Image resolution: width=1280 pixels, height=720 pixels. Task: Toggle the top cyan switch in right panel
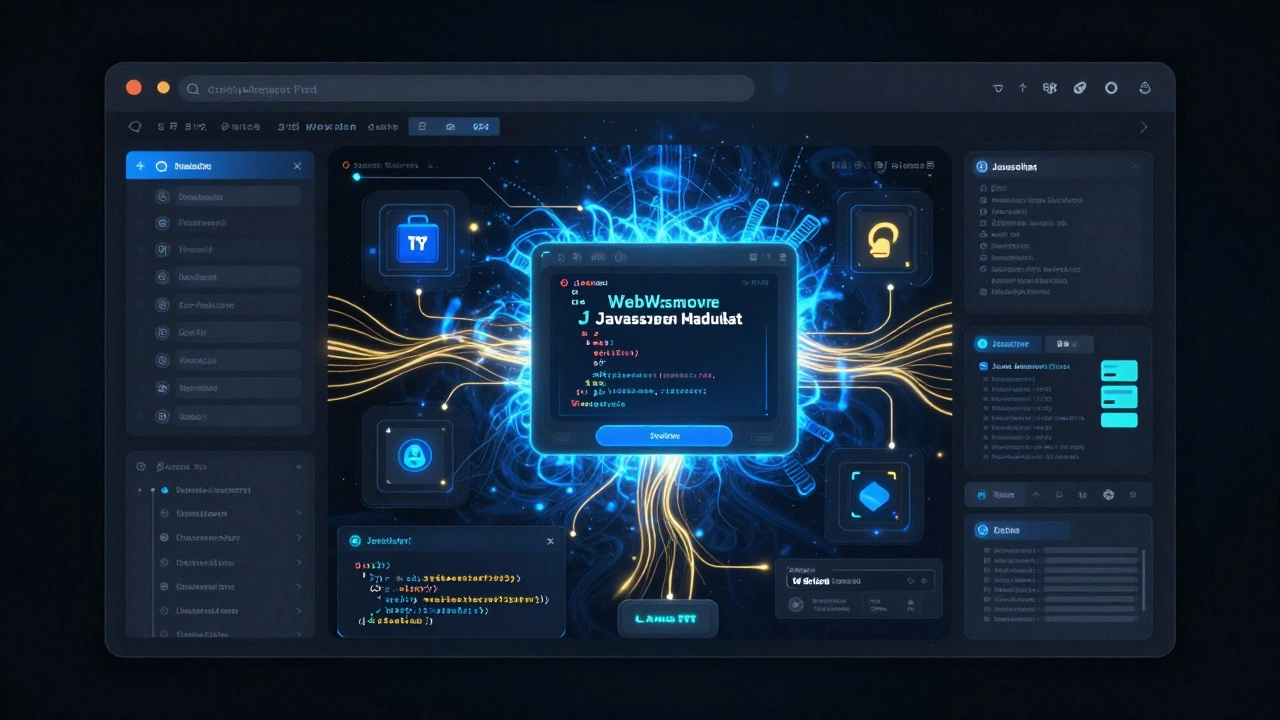[x=1119, y=371]
